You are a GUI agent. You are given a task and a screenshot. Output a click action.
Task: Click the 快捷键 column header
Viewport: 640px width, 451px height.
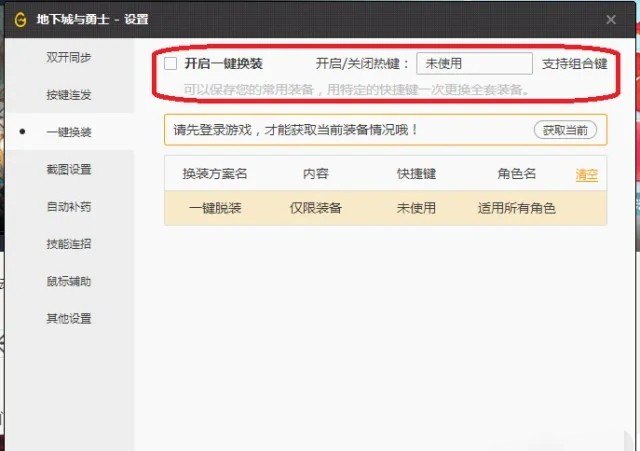(416, 174)
